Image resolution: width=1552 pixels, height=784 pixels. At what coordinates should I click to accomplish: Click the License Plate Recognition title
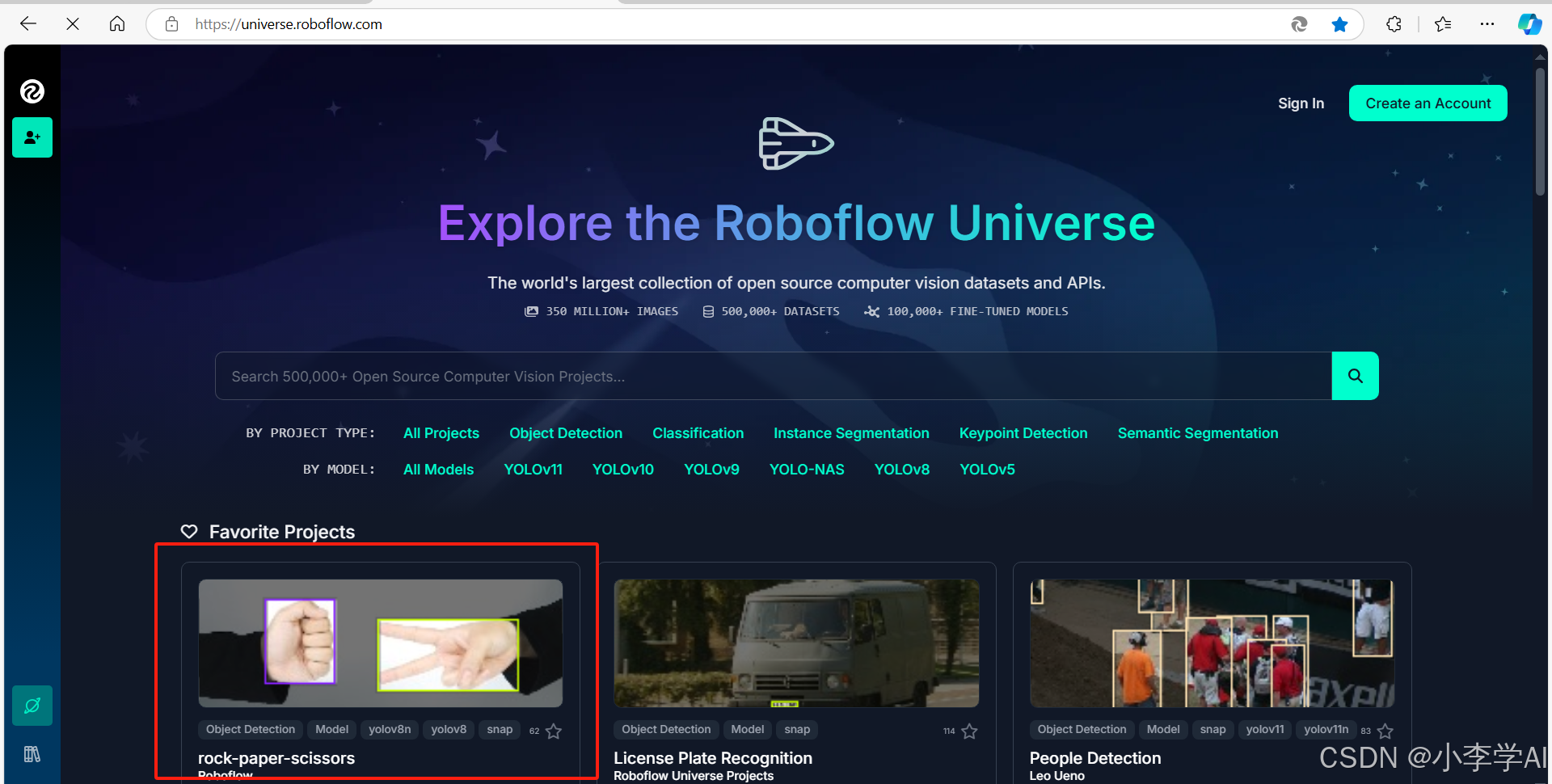pos(713,758)
